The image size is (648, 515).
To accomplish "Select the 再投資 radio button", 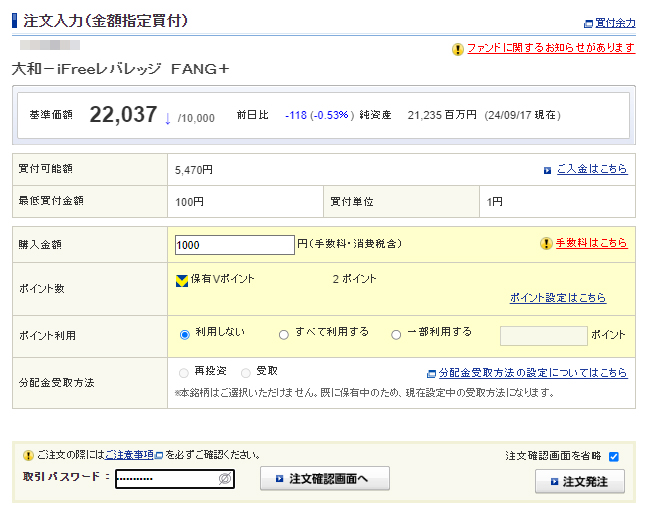I will (x=183, y=372).
